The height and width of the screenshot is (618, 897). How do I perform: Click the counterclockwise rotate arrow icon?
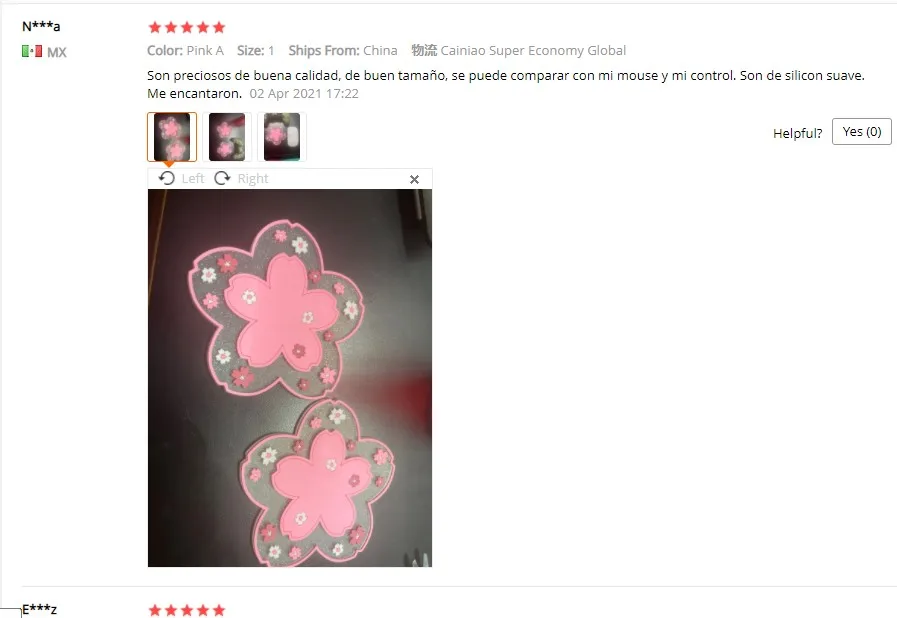166,179
